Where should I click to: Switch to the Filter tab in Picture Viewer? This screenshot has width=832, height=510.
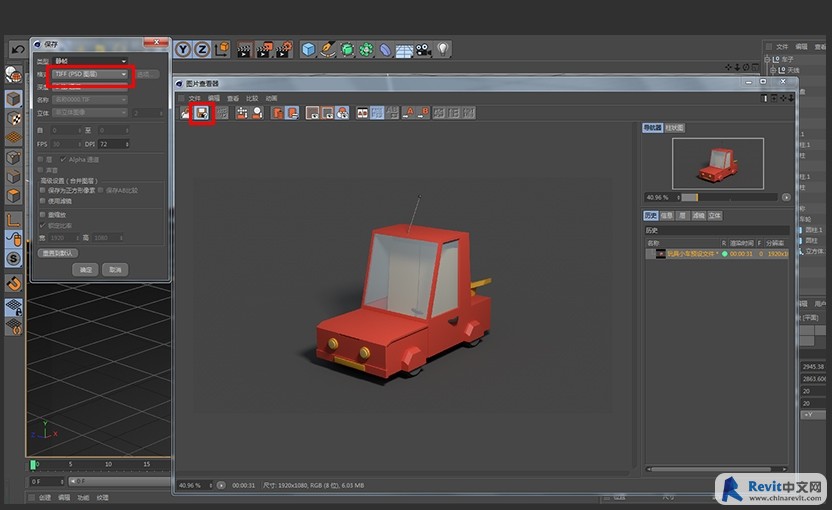pos(699,215)
